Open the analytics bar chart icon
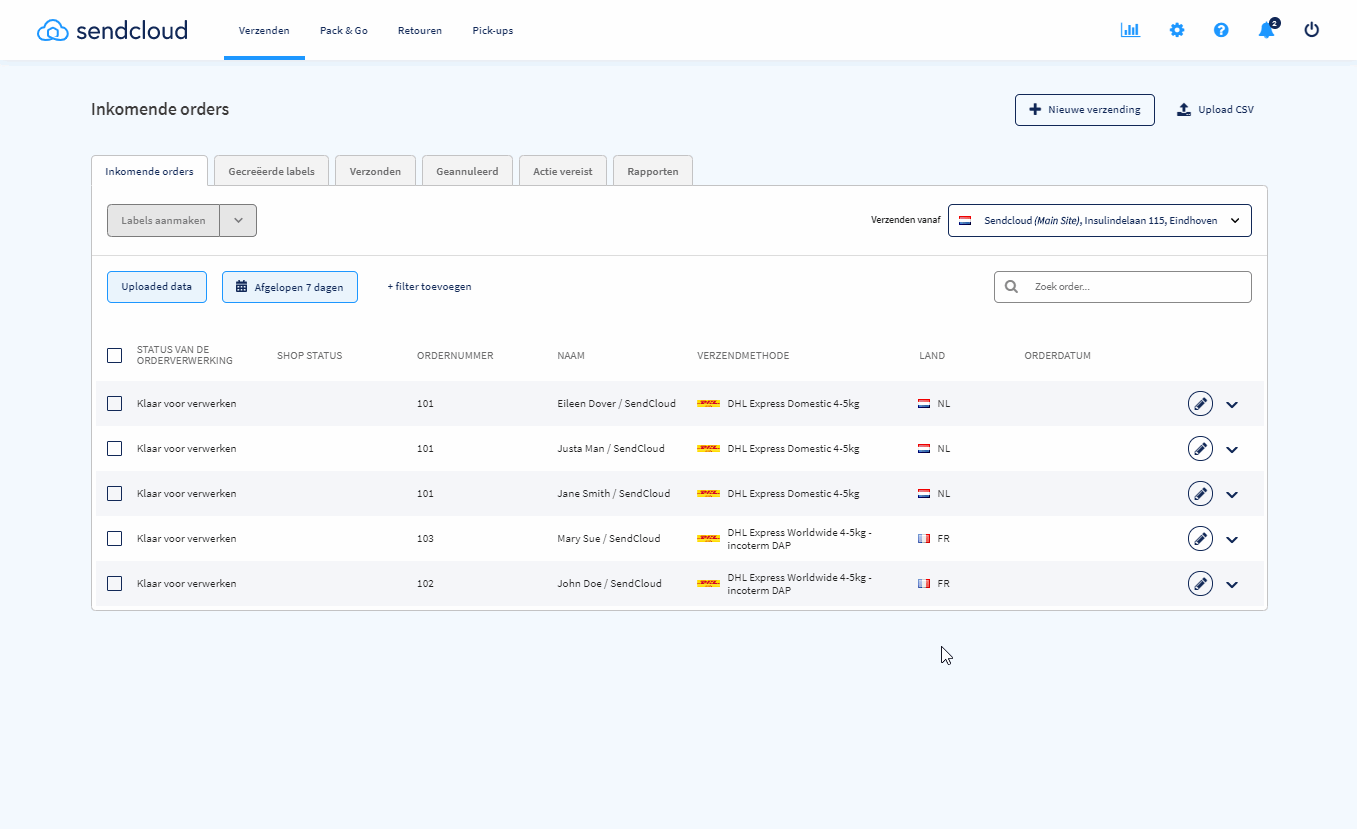The image size is (1357, 829). pos(1130,30)
